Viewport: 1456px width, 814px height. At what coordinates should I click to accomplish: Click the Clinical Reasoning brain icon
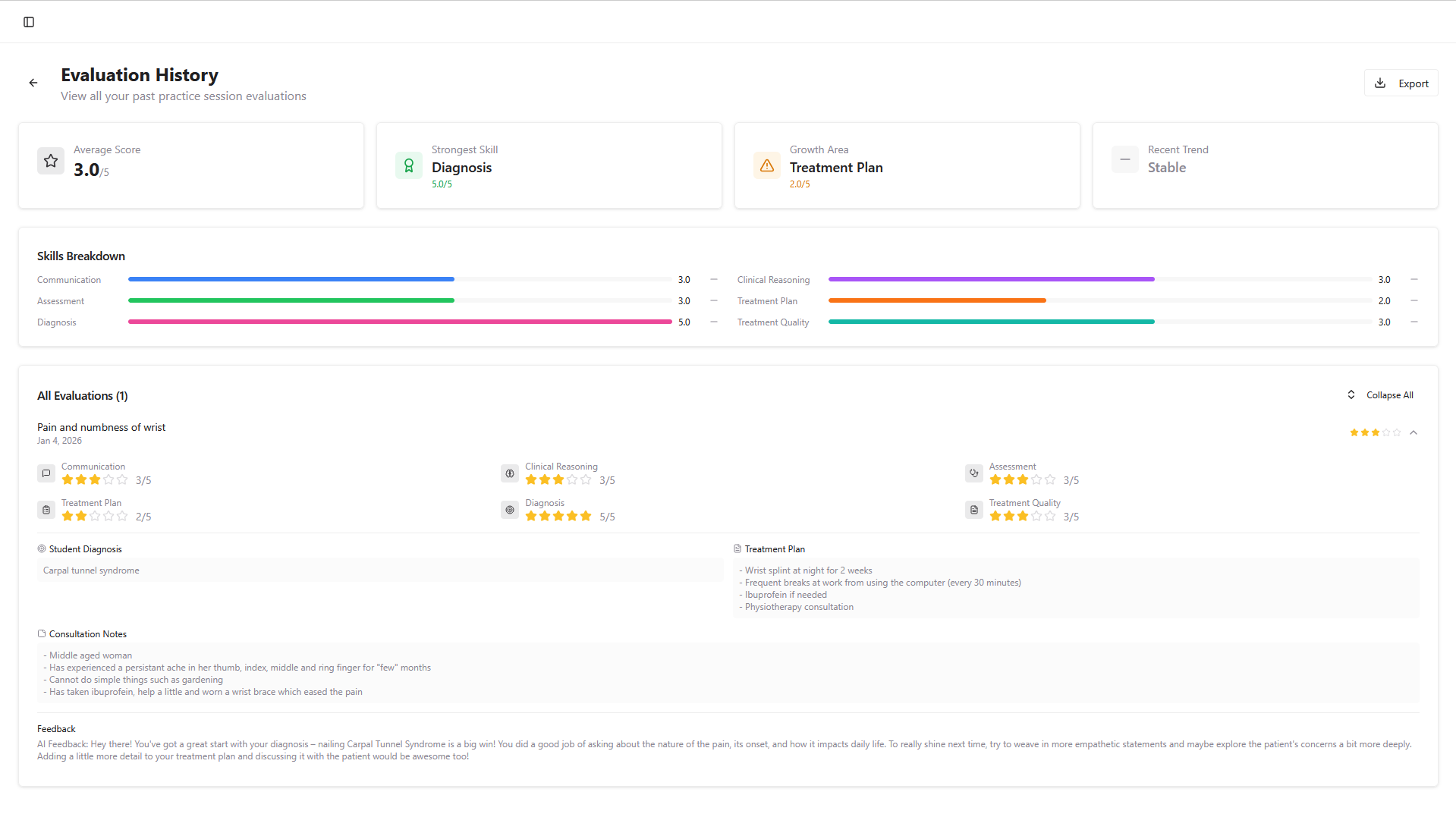pyautogui.click(x=510, y=473)
